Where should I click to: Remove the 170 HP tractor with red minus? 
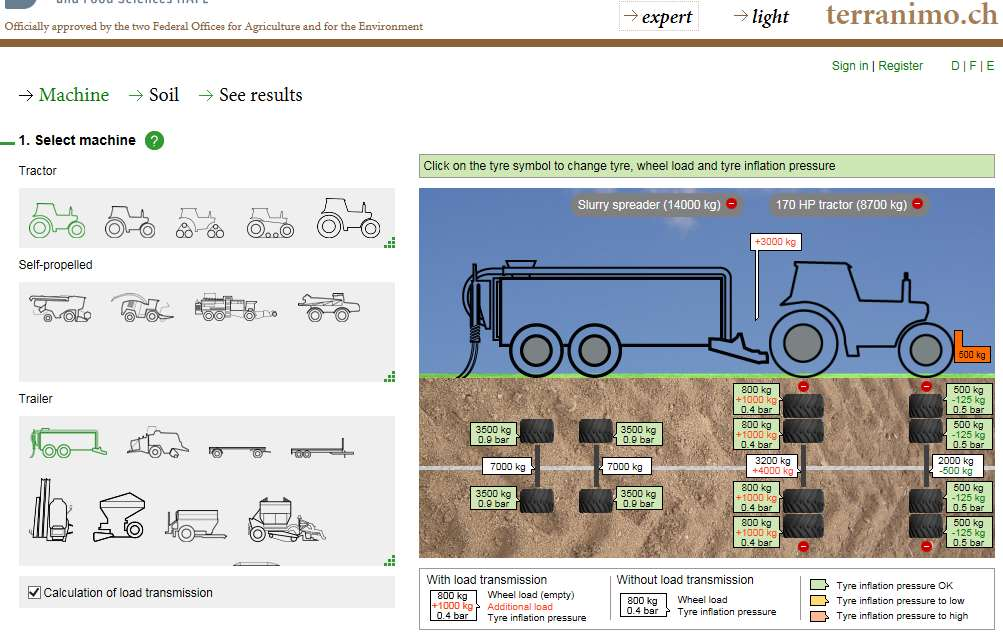917,203
